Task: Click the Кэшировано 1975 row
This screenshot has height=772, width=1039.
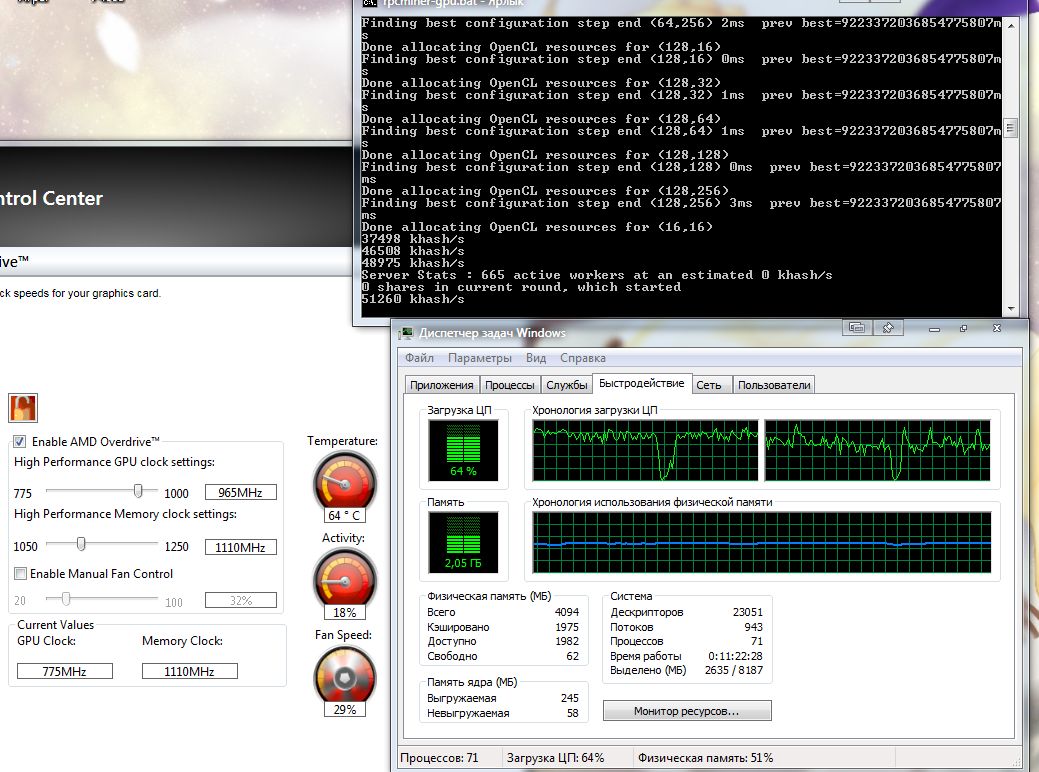Action: pos(503,627)
